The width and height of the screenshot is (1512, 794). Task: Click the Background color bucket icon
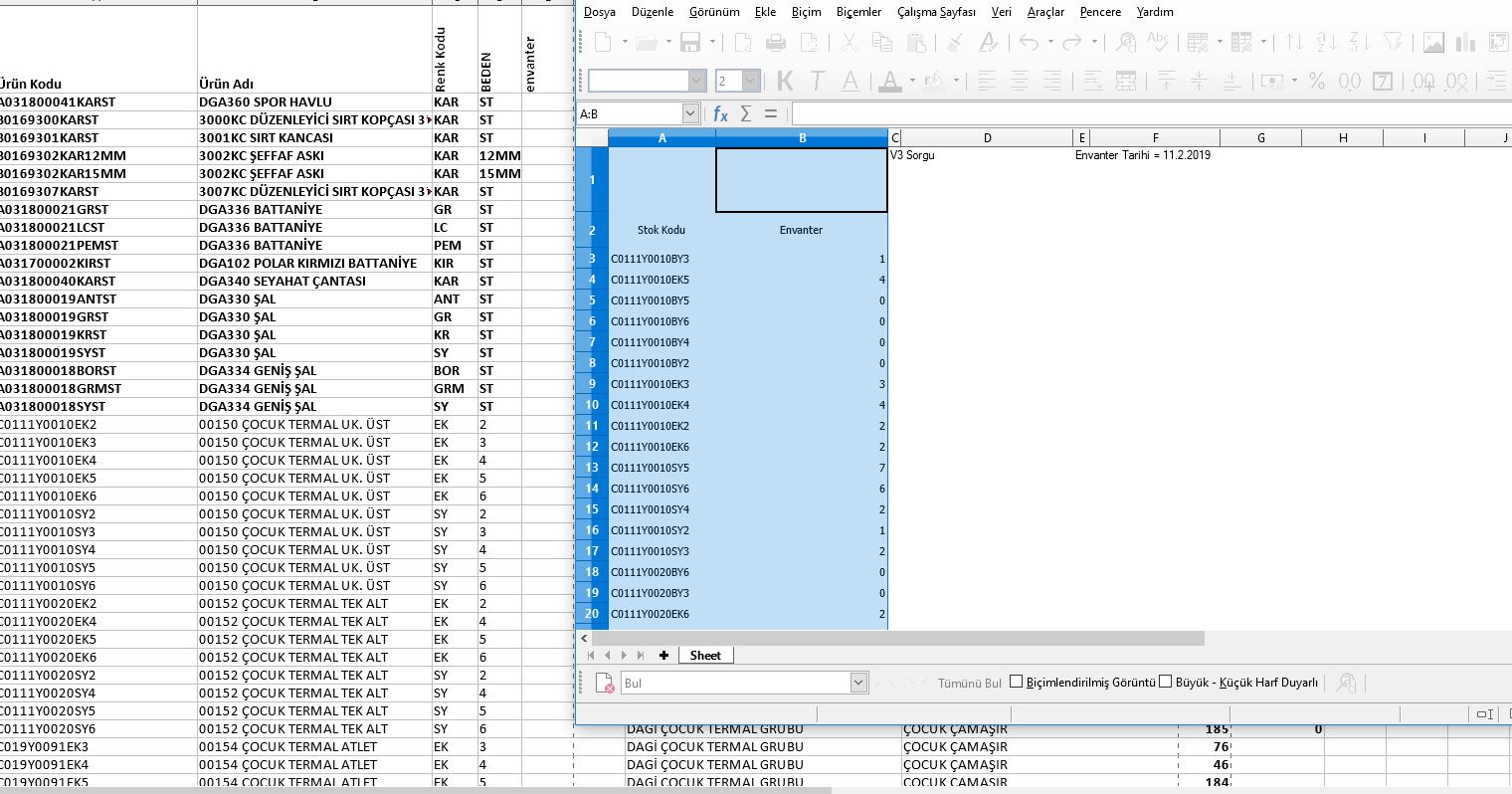[x=936, y=81]
